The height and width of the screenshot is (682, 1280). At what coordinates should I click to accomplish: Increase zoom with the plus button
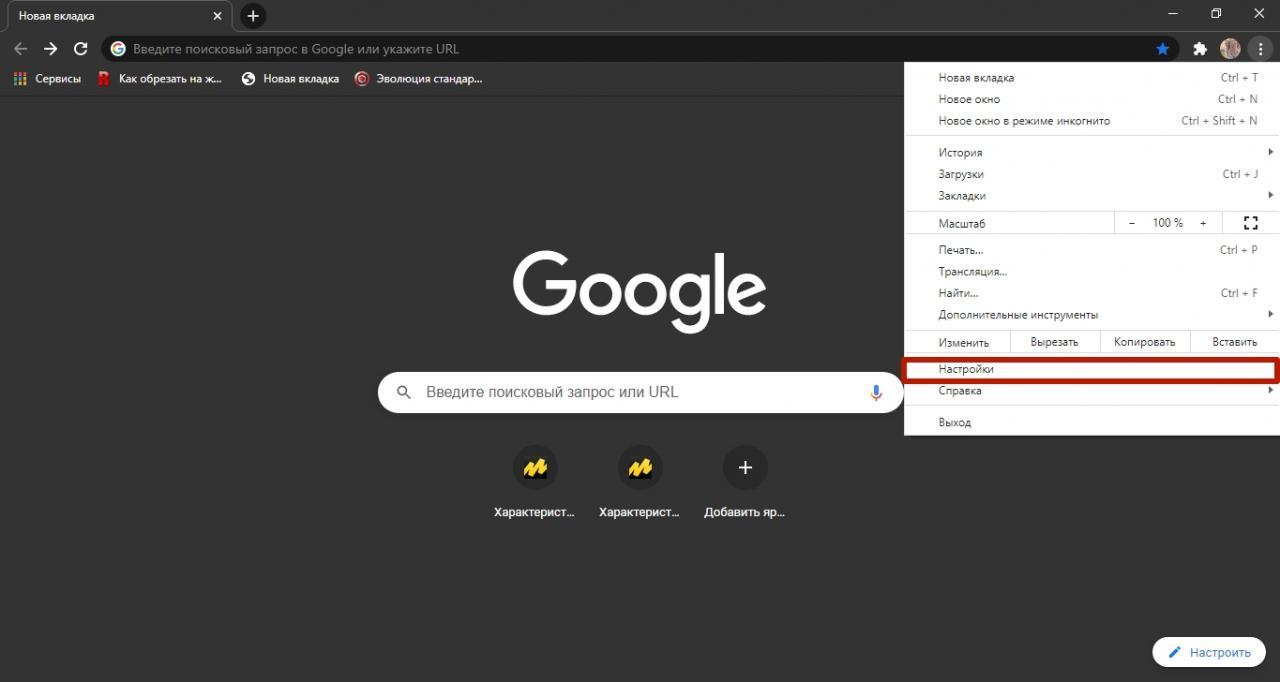coord(1203,223)
